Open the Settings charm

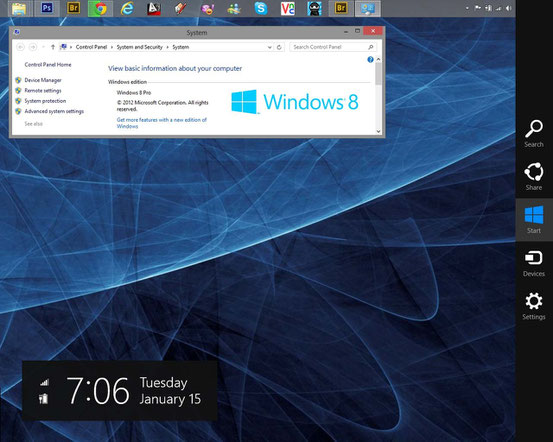click(534, 306)
